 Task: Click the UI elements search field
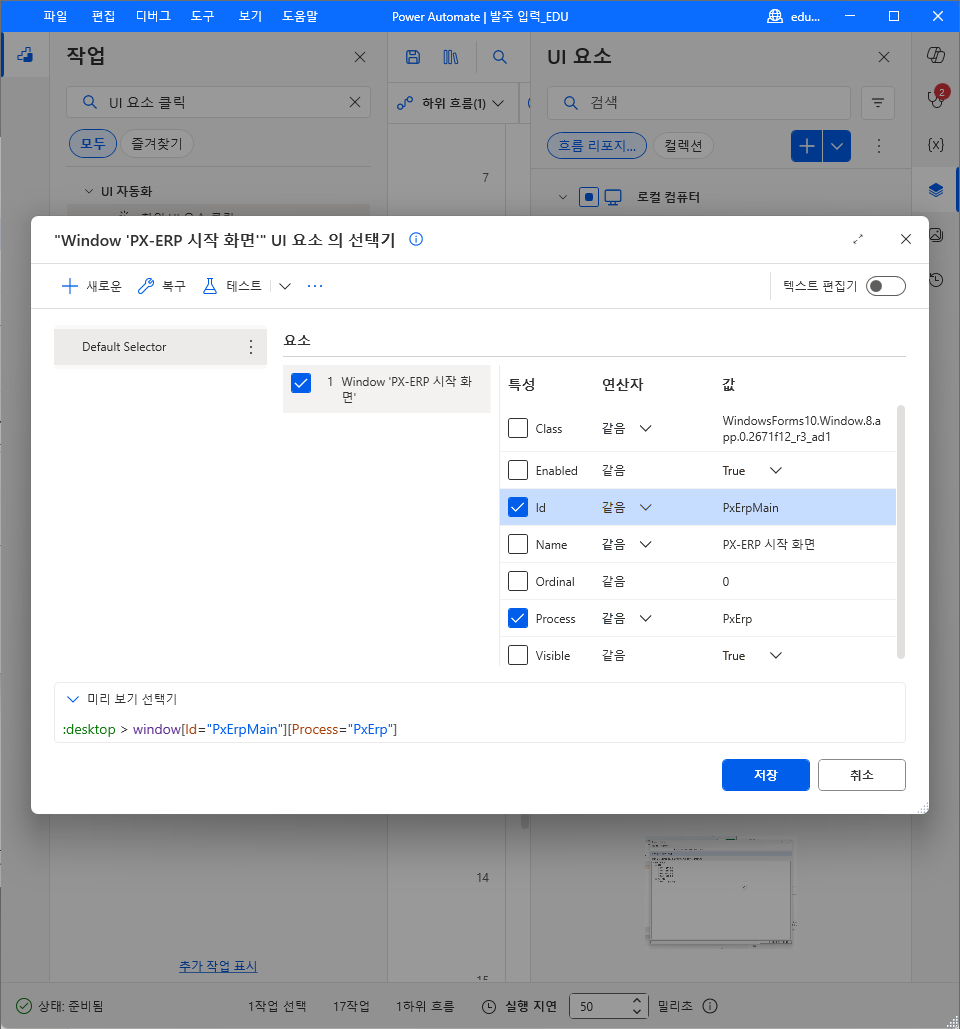(699, 103)
